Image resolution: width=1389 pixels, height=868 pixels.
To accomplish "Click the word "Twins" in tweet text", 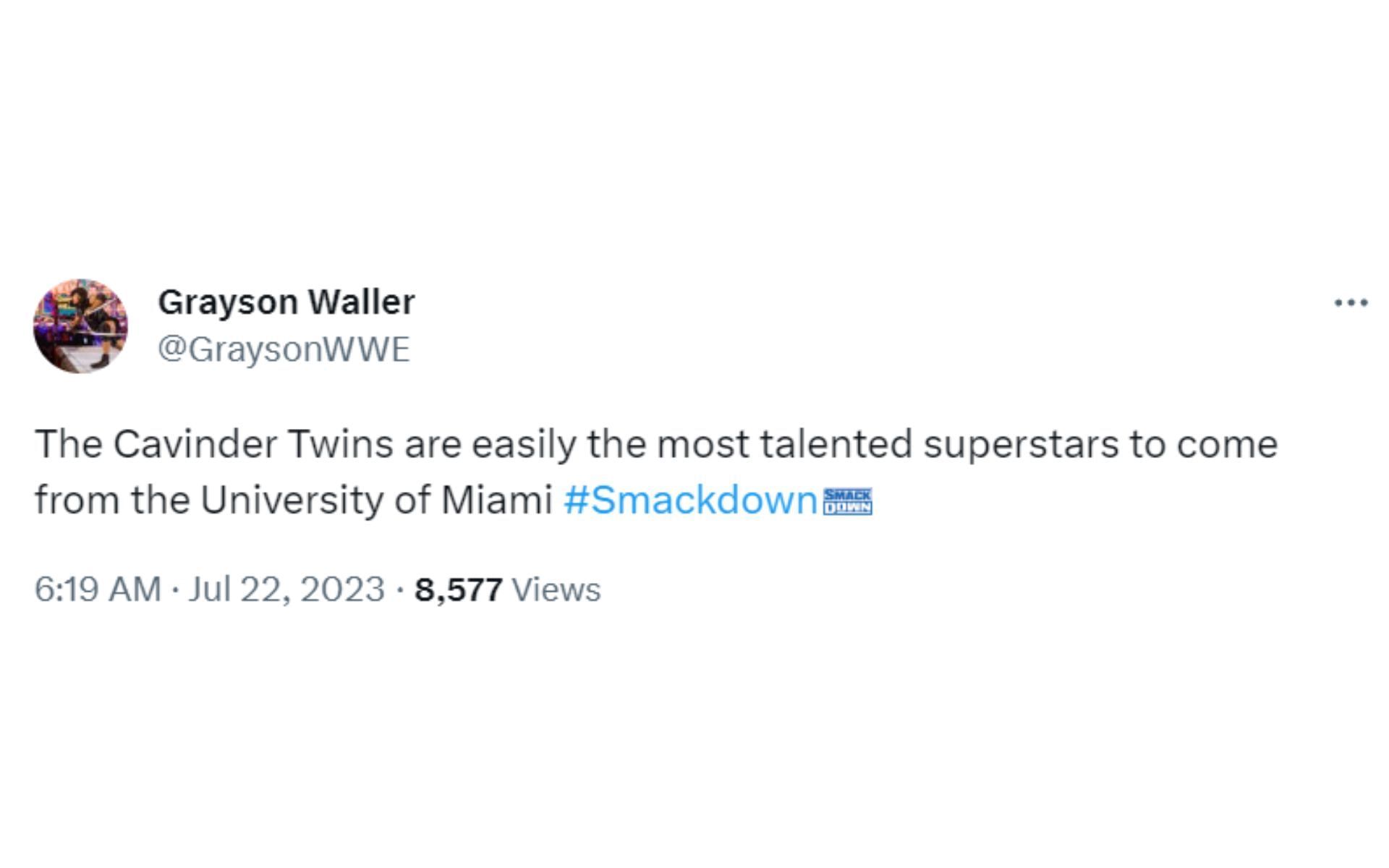I will point(341,444).
